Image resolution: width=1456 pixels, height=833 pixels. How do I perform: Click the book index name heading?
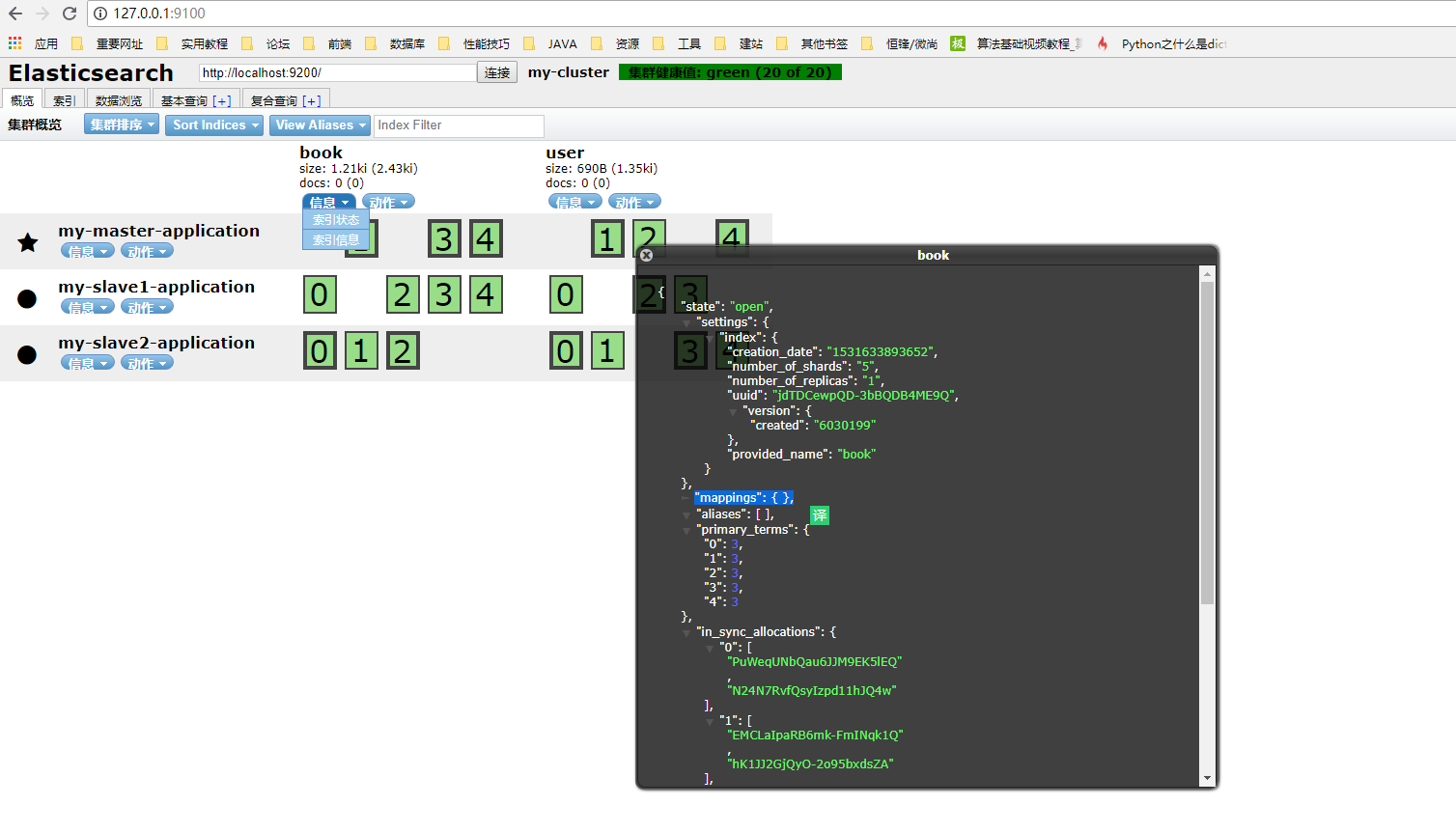click(x=321, y=153)
